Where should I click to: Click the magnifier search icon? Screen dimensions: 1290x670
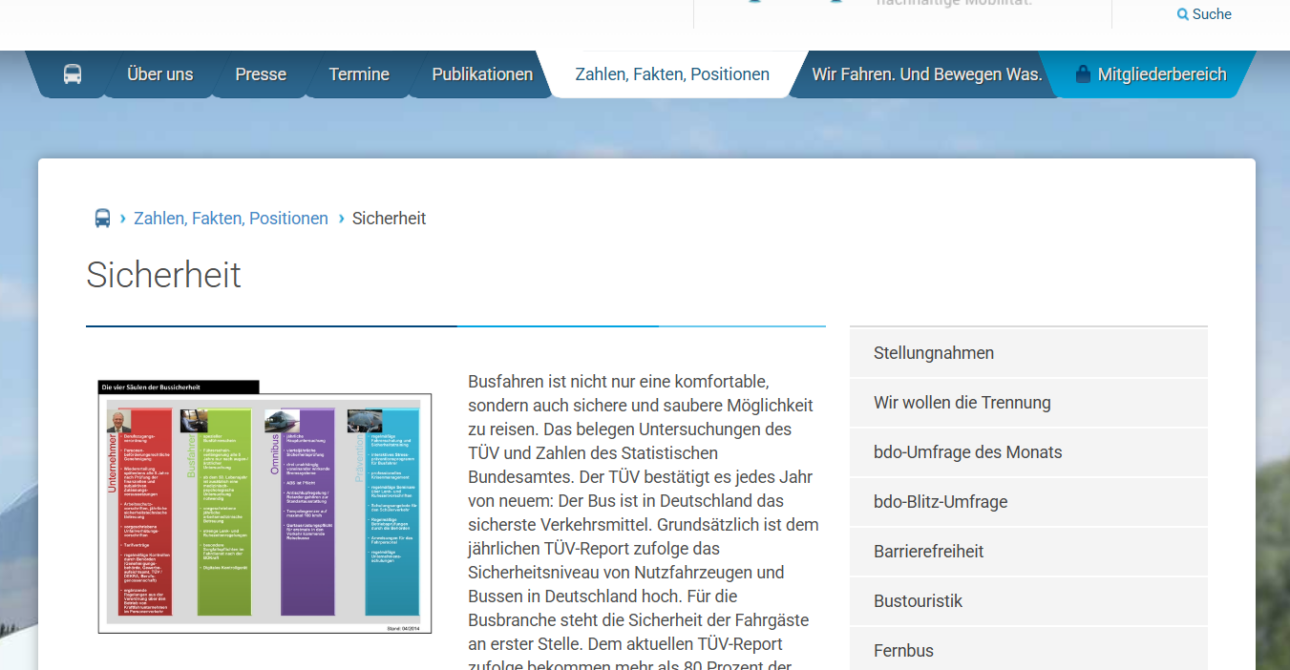click(1183, 15)
